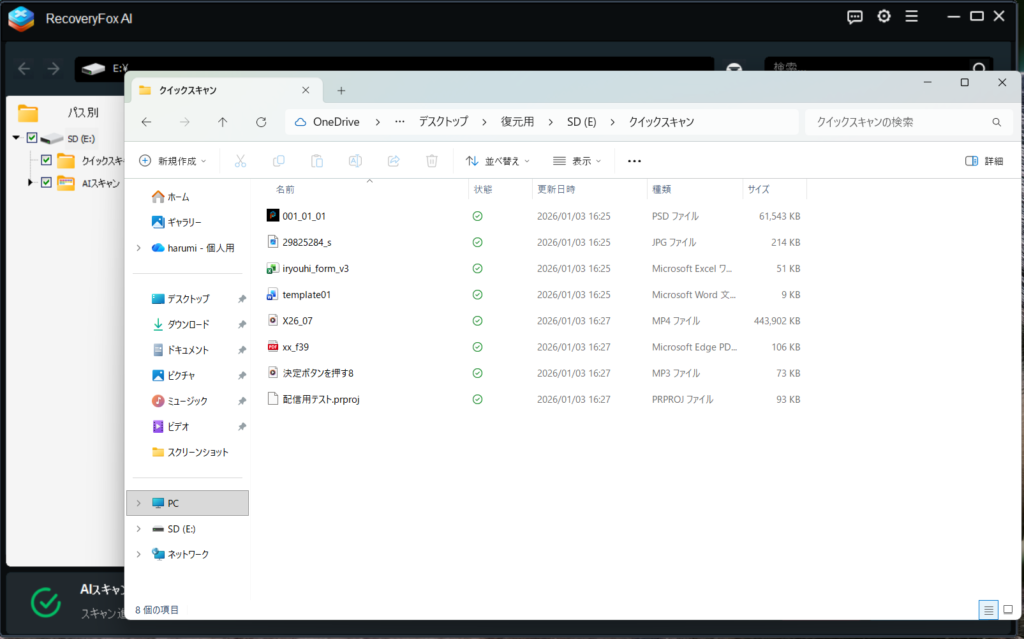
Task: Click the delete trash icon in toolbar
Action: click(x=432, y=160)
